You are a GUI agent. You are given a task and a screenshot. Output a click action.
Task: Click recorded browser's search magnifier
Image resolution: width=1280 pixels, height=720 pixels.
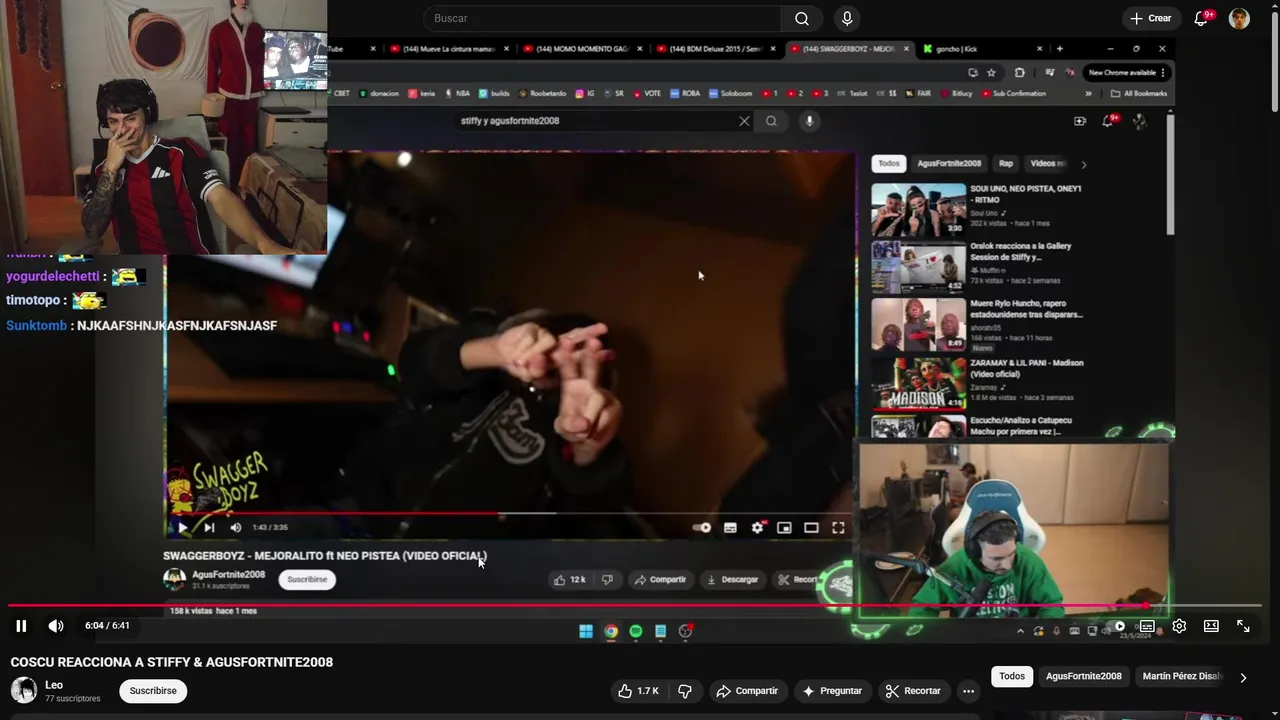coord(771,121)
